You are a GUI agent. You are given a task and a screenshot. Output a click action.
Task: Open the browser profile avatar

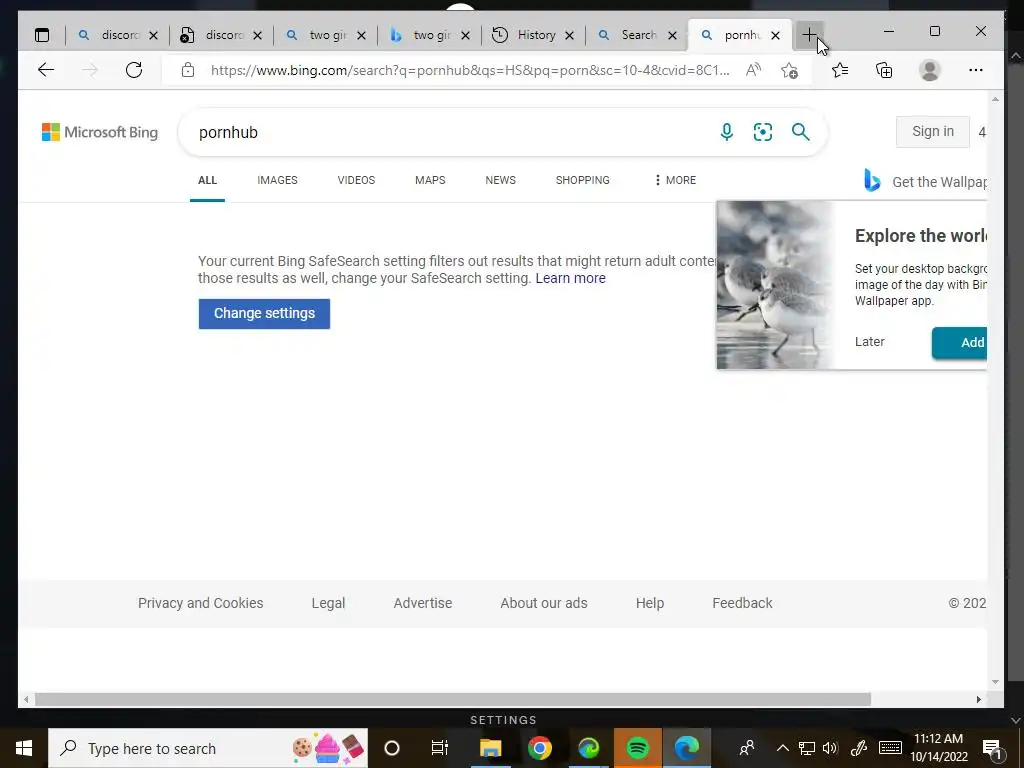929,70
